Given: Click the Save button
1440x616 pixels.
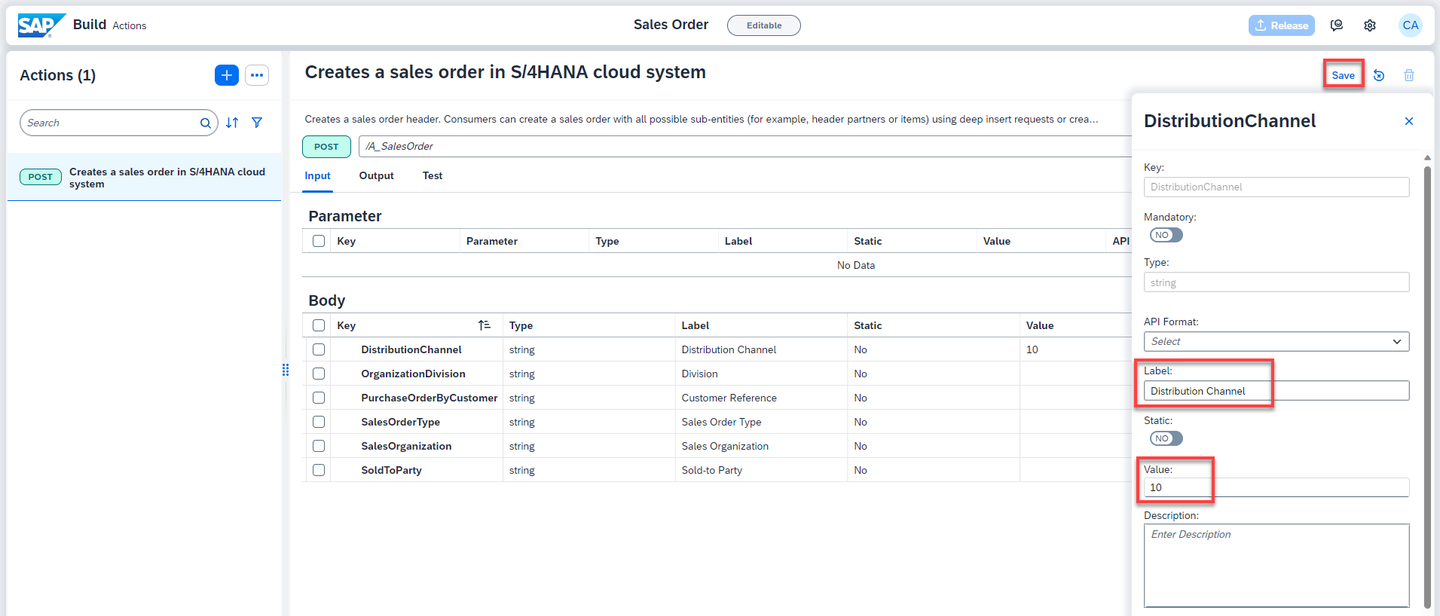Looking at the screenshot, I should tap(1343, 75).
